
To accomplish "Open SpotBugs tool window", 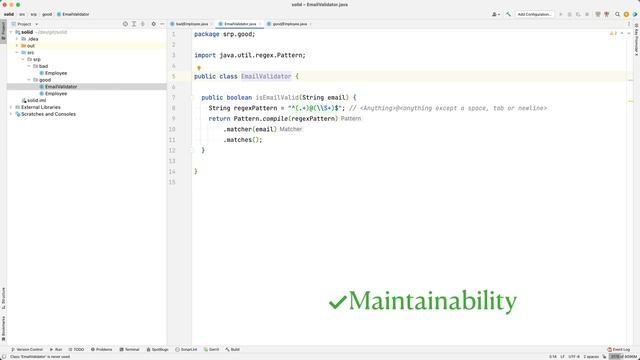I will pyautogui.click(x=158, y=349).
